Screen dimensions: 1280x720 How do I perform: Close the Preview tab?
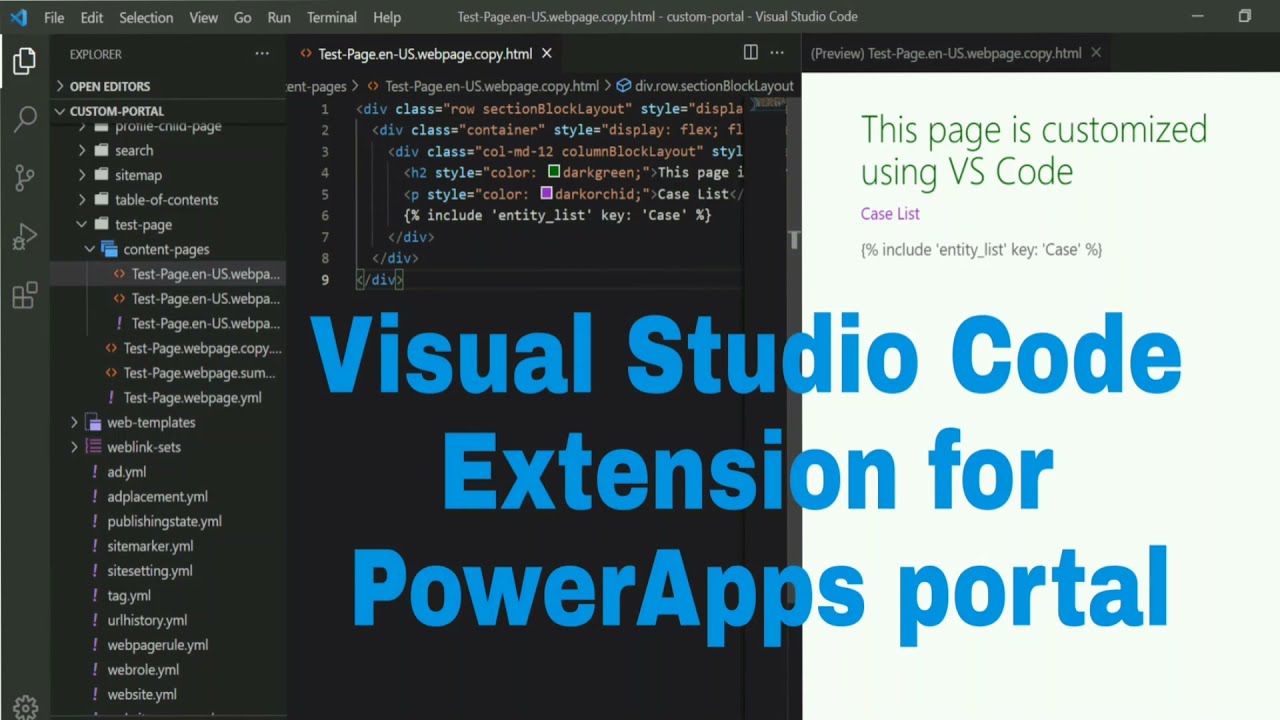point(1096,53)
